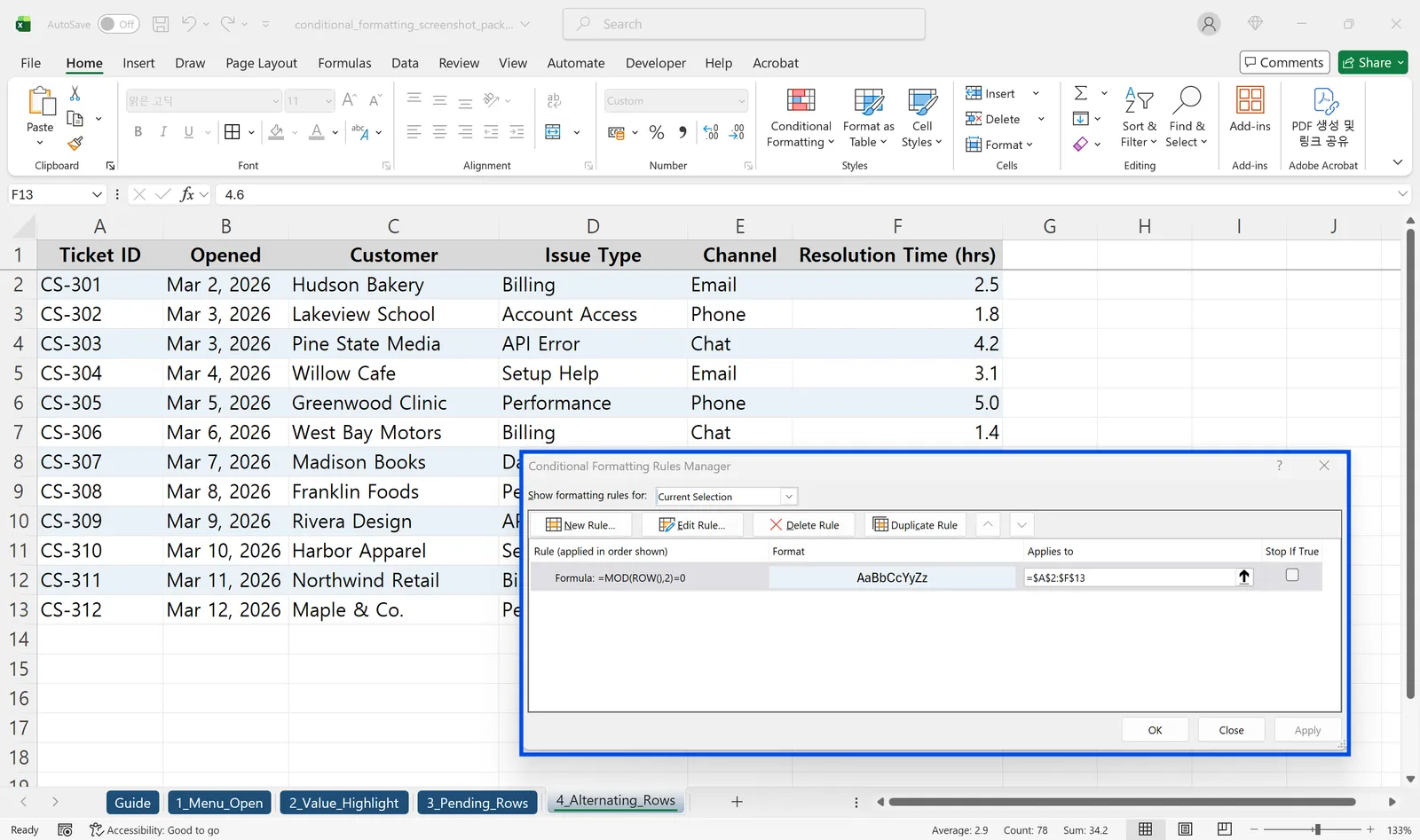Check Stop If True box
The image size is (1420, 840).
(1292, 575)
